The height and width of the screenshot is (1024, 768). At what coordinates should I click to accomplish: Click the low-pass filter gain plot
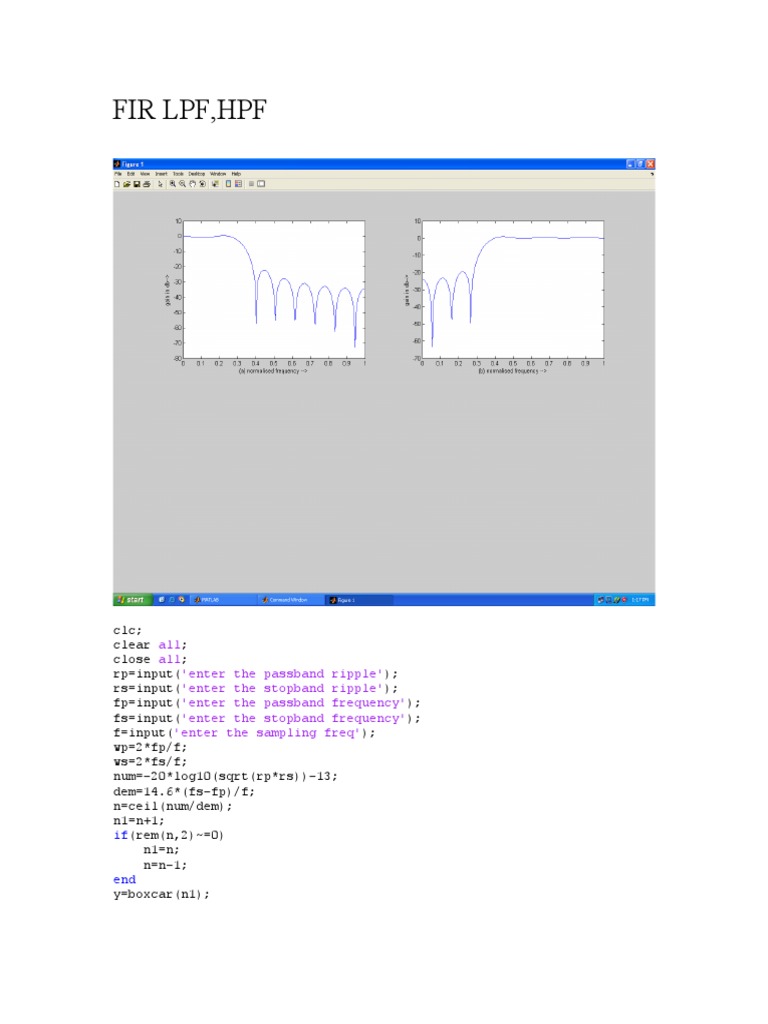point(274,290)
